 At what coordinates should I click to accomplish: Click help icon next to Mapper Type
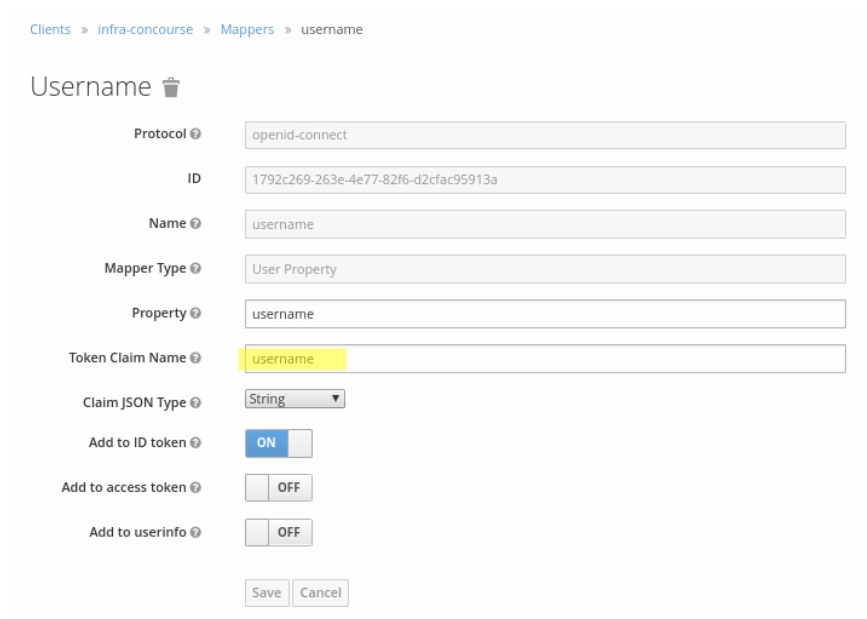196,269
